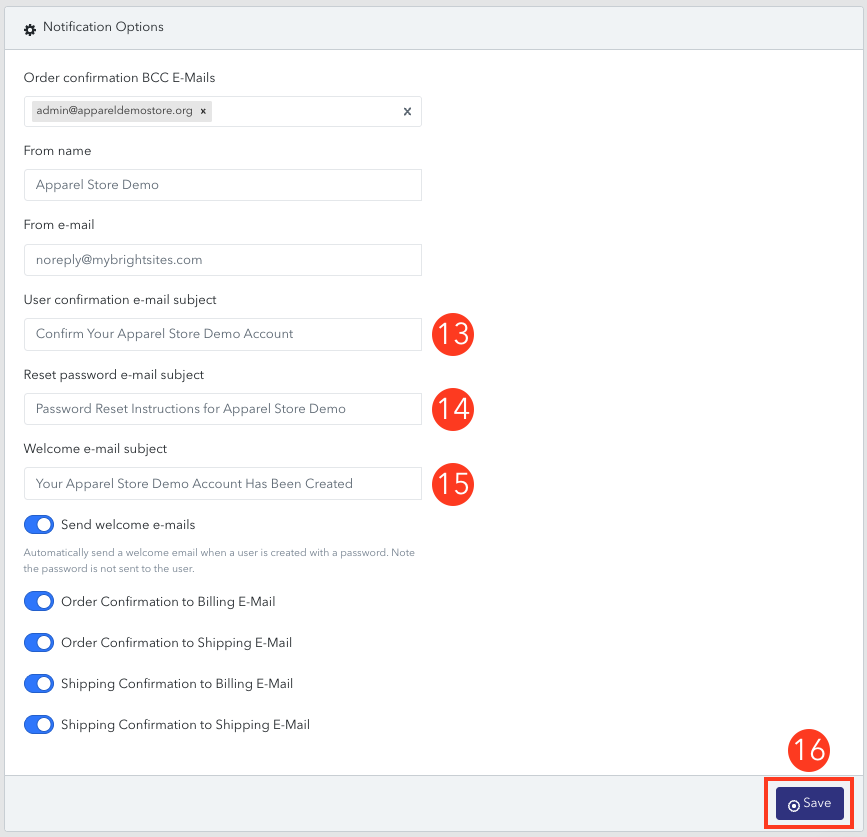Screen dimensions: 867x837
Task: Clear all BCC e-mails with the X icon
Action: click(408, 112)
